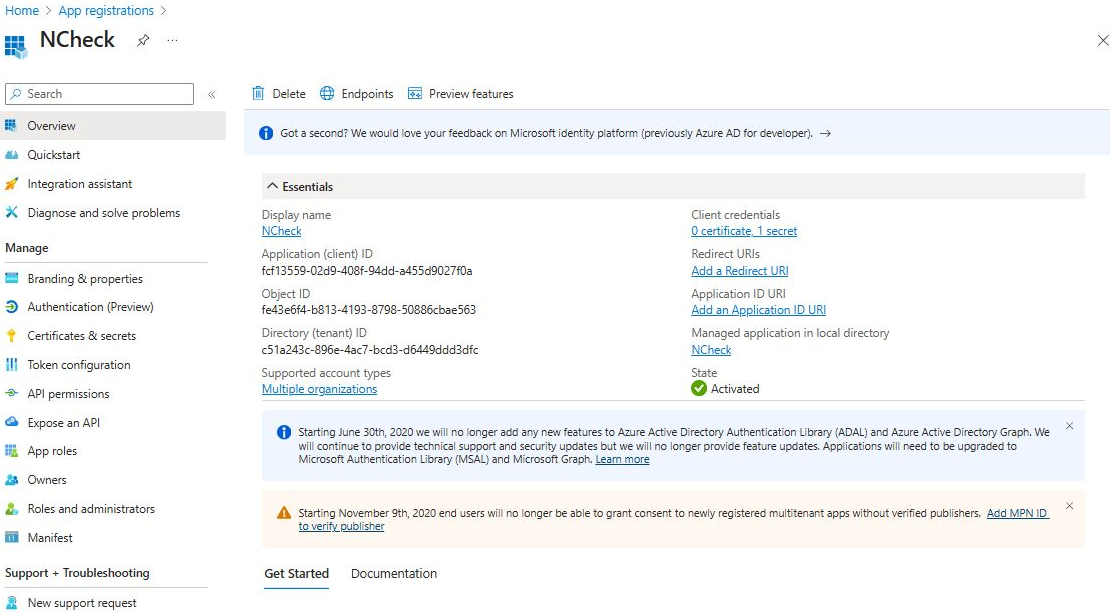Click the pin icon next to NCheck title

[143, 40]
